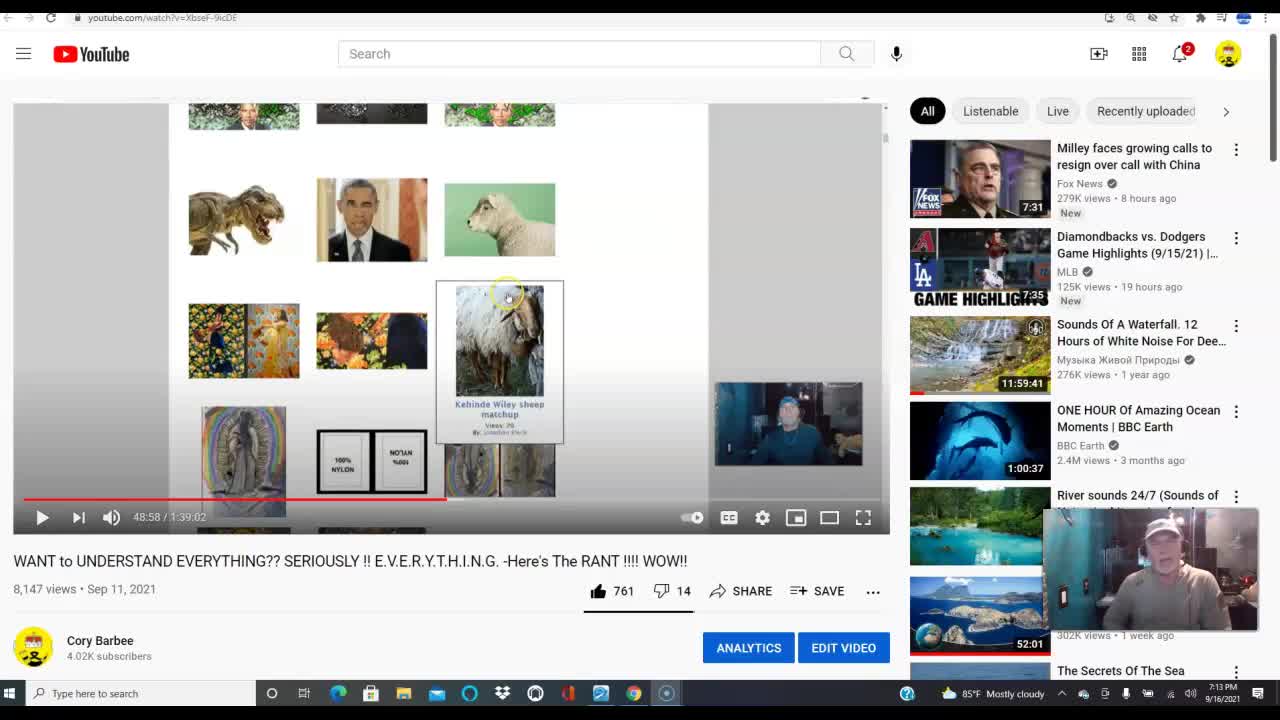The image size is (1280, 720).
Task: Open the notifications bell
Action: tap(1180, 54)
